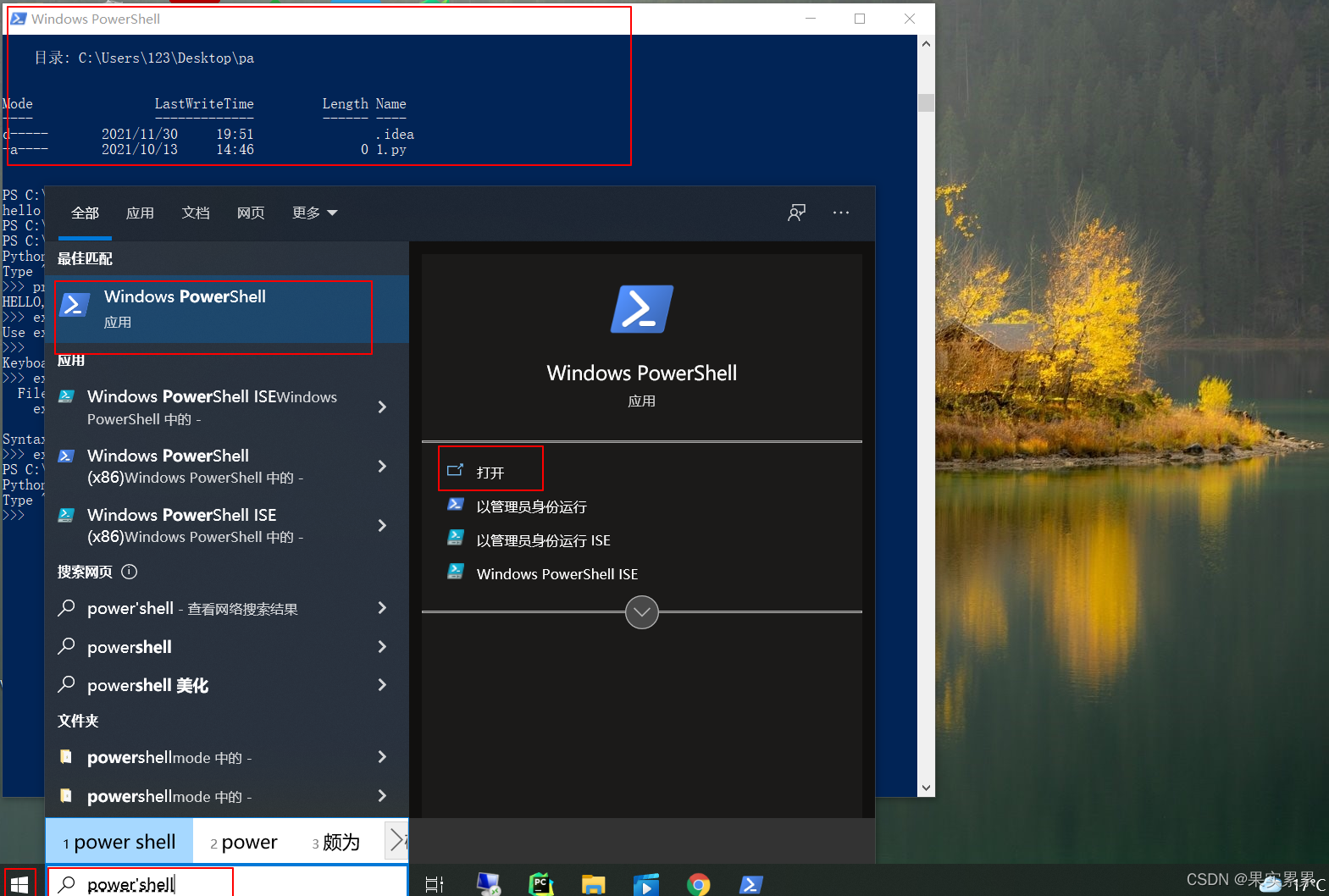1329x896 pixels.
Task: Click Windows PowerShell ISE action in preview
Action: coord(557,574)
